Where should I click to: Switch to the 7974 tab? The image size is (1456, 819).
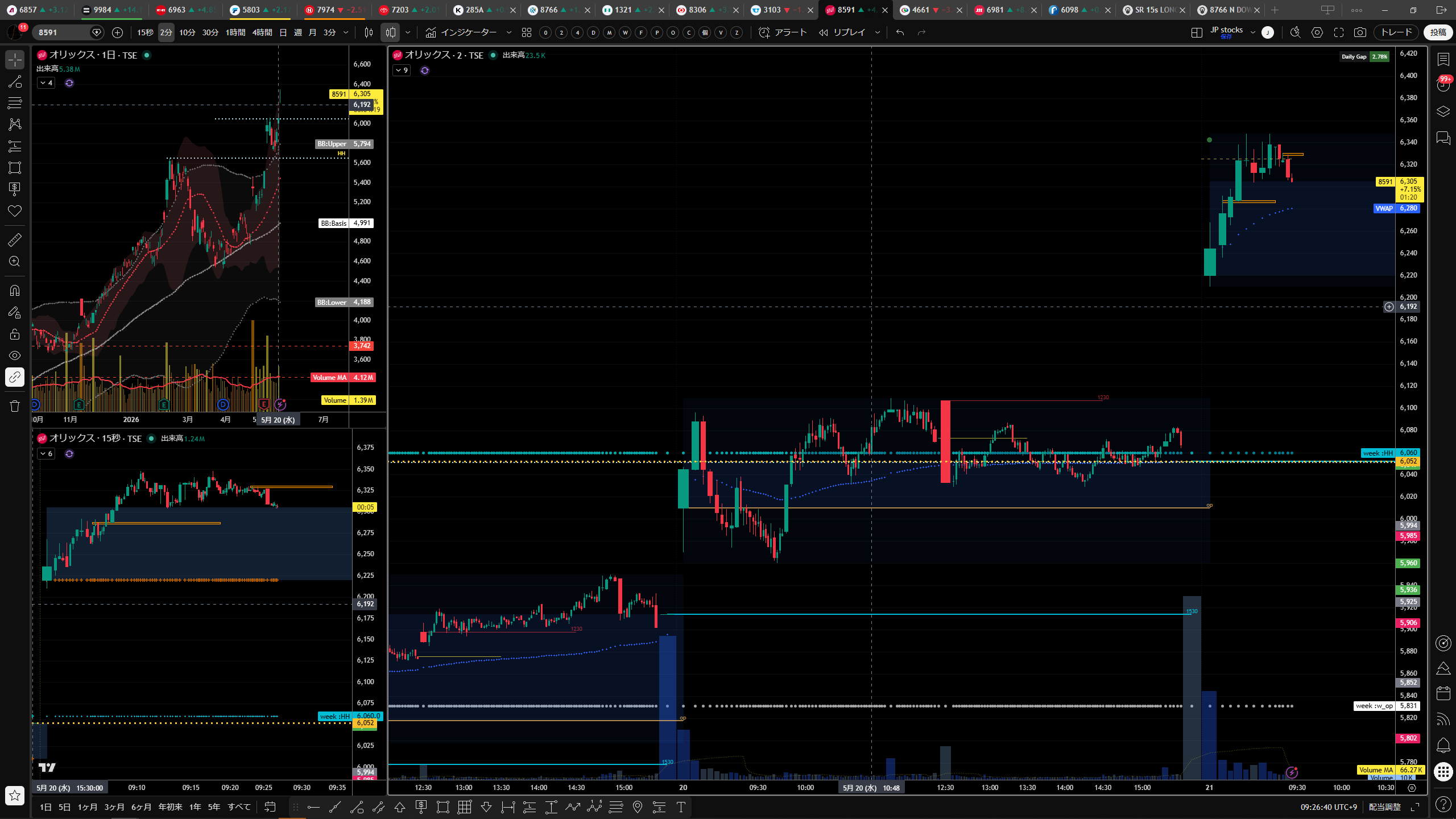tap(334, 10)
